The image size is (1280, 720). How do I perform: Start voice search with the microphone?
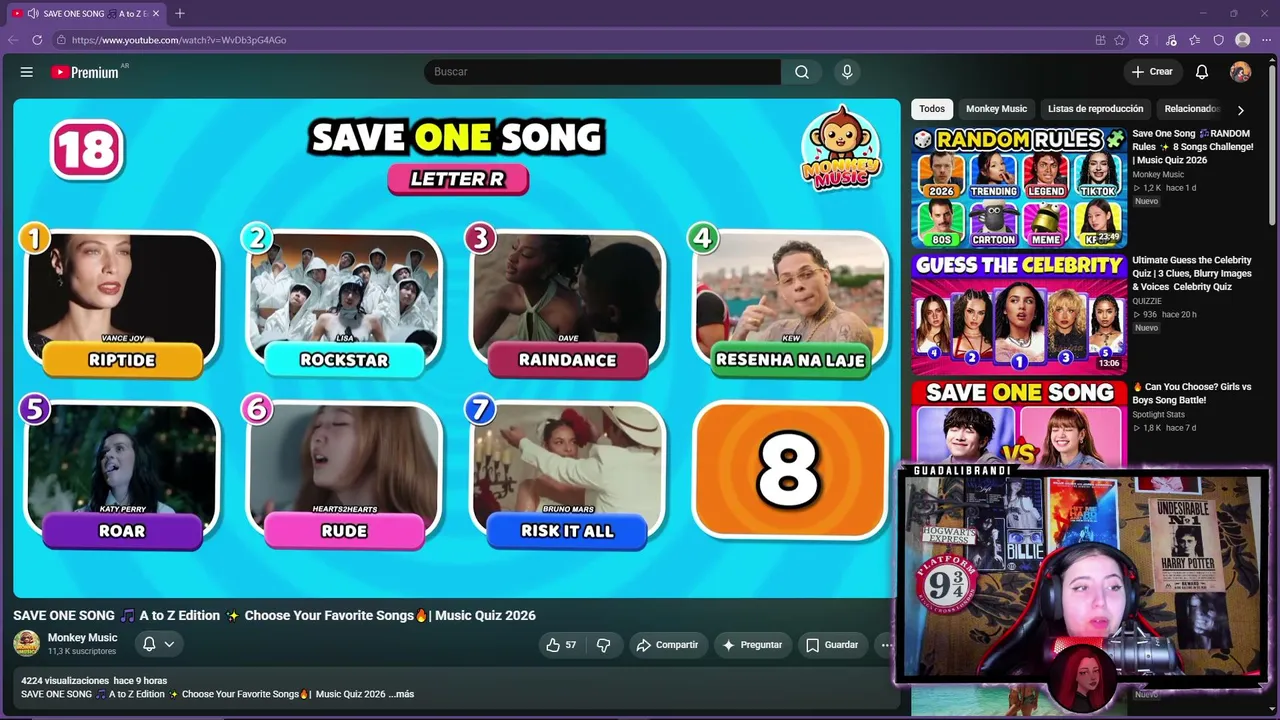click(x=847, y=72)
